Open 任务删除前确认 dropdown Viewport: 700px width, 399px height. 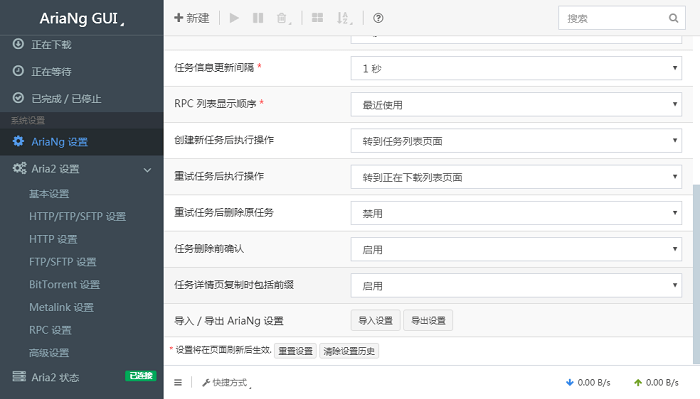pyautogui.click(x=516, y=249)
